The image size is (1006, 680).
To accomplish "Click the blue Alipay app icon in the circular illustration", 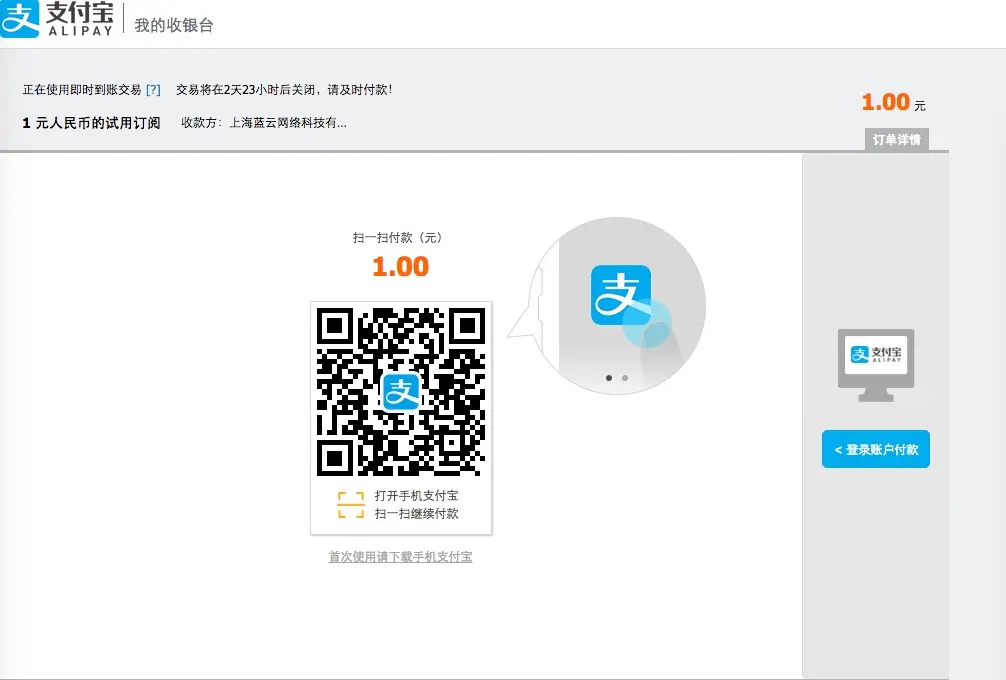I will point(620,295).
